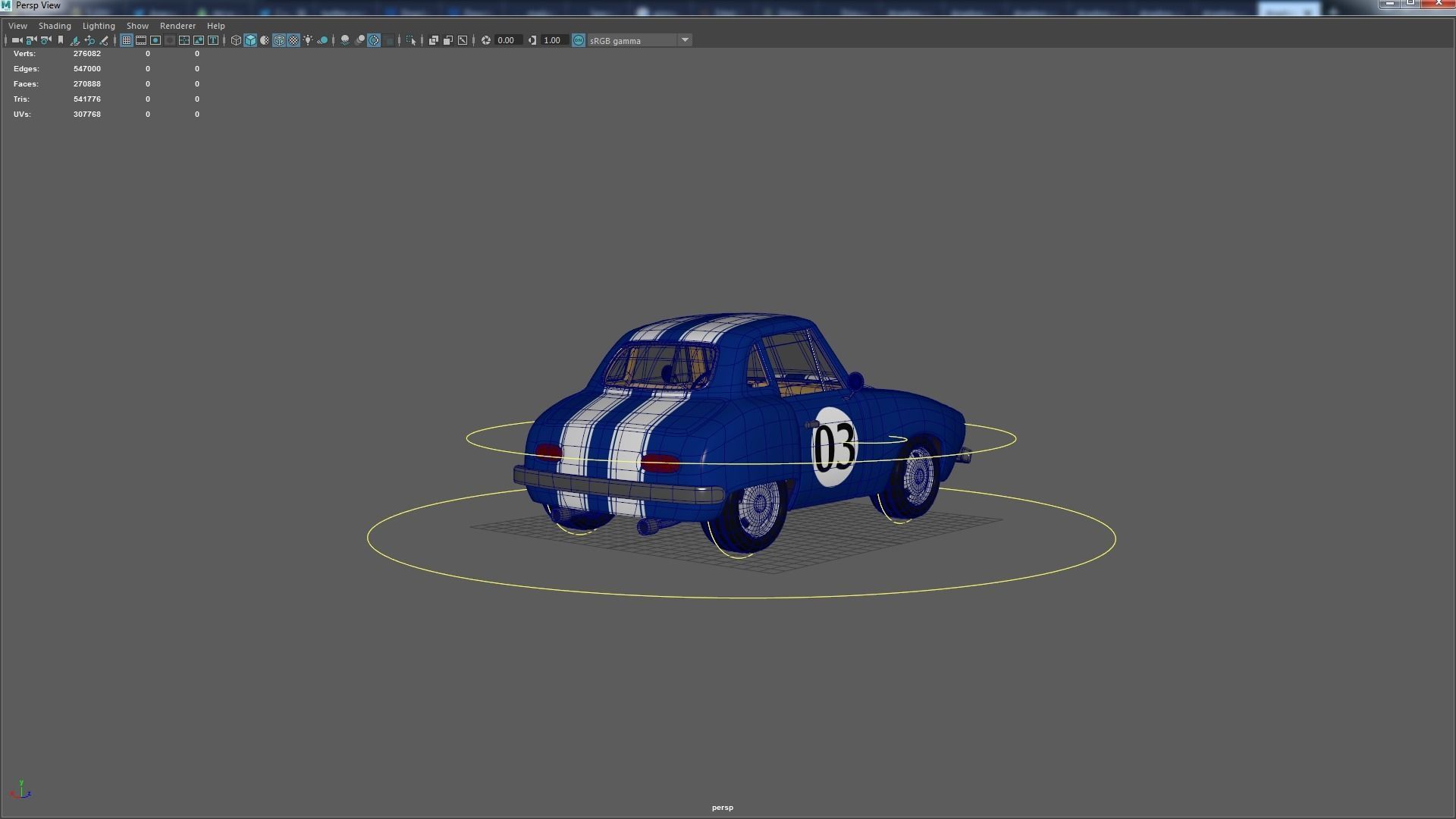
Task: Toggle the Film Gate icon
Action: (x=141, y=40)
